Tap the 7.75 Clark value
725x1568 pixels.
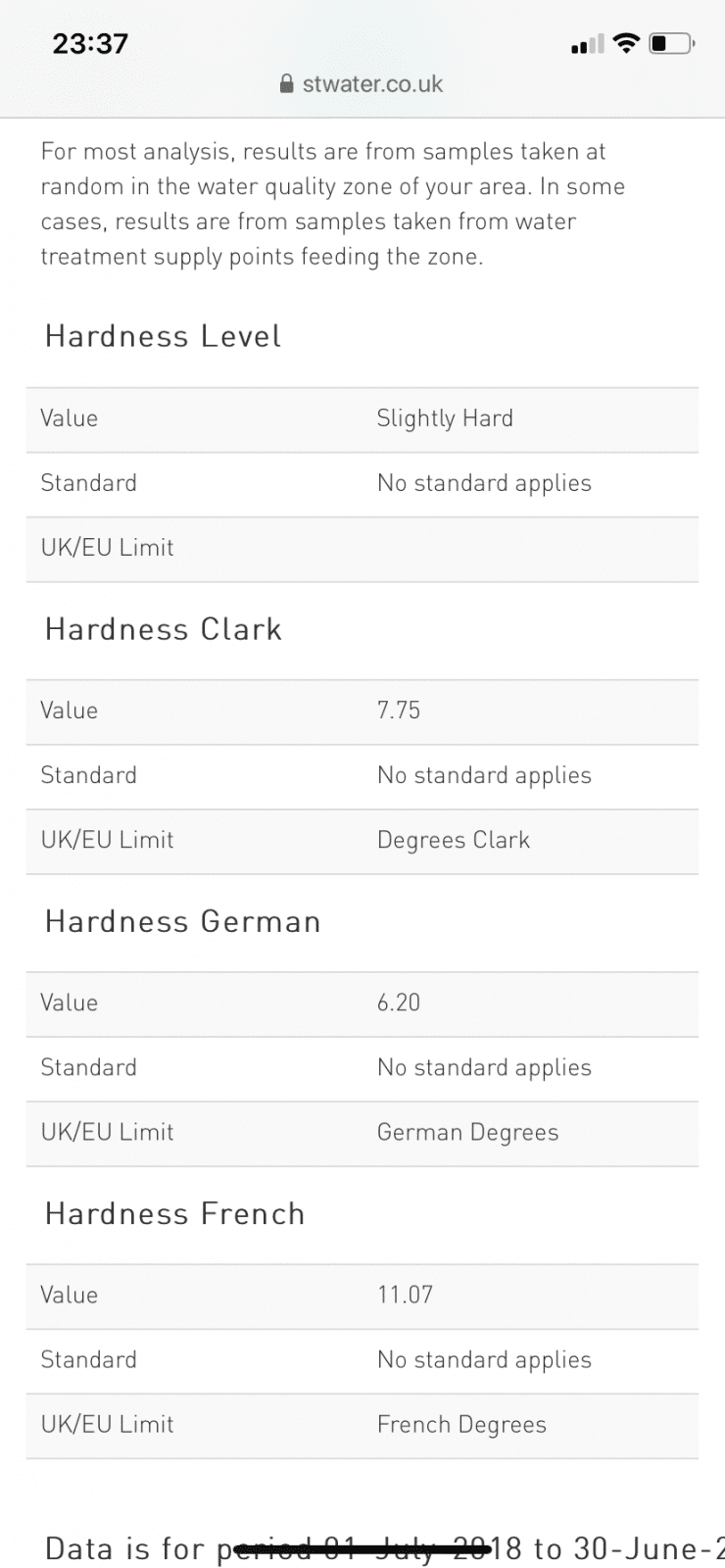(x=399, y=710)
